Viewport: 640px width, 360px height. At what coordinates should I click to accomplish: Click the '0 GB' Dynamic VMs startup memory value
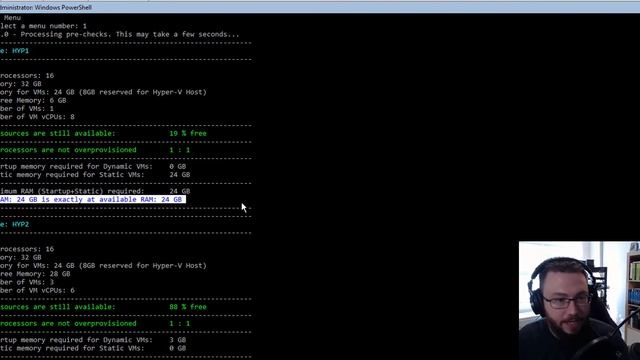tap(178, 167)
